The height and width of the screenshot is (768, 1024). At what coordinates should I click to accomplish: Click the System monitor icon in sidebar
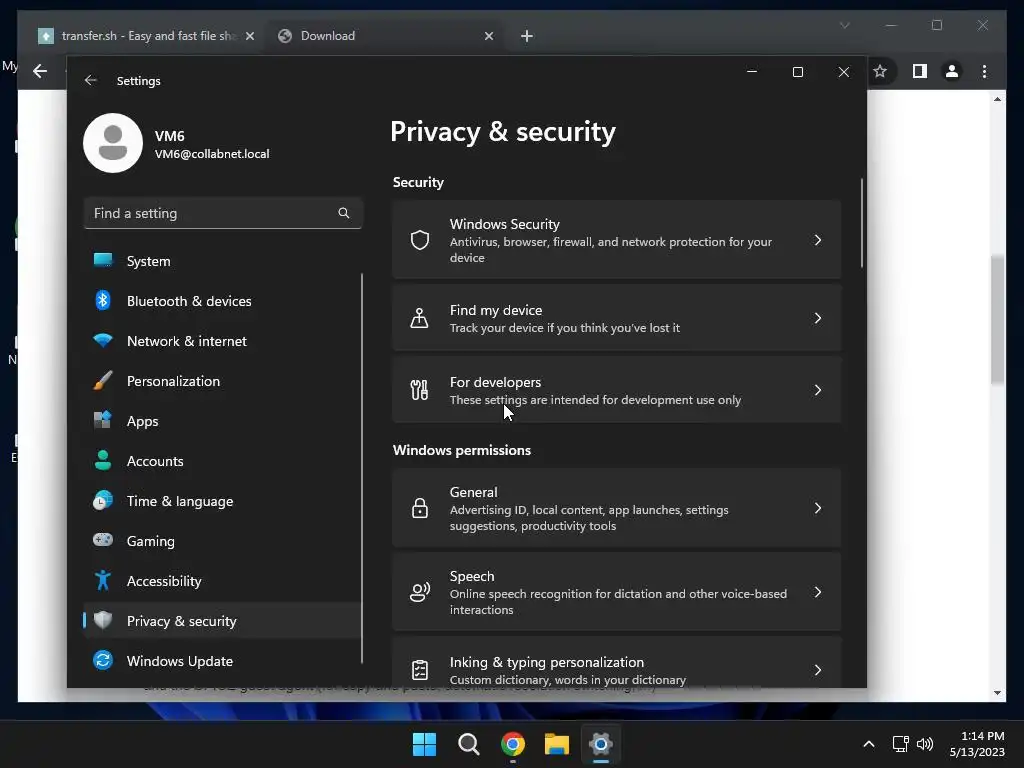(103, 260)
